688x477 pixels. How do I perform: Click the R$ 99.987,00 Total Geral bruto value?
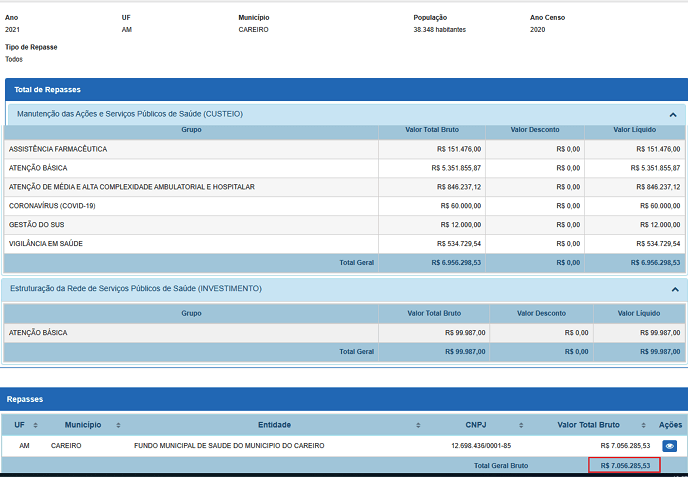pos(465,351)
